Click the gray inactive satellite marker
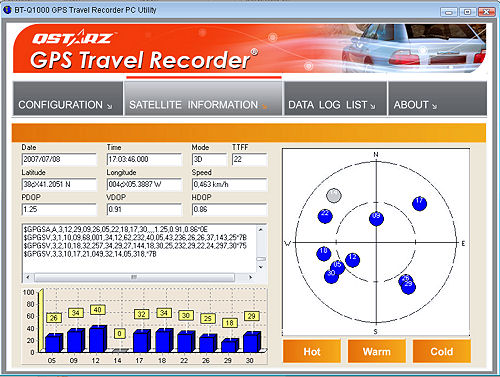 pyautogui.click(x=333, y=196)
